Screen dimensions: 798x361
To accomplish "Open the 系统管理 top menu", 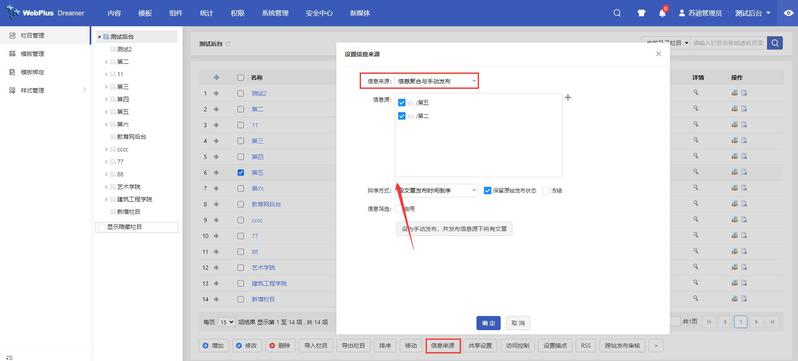I will [x=275, y=13].
